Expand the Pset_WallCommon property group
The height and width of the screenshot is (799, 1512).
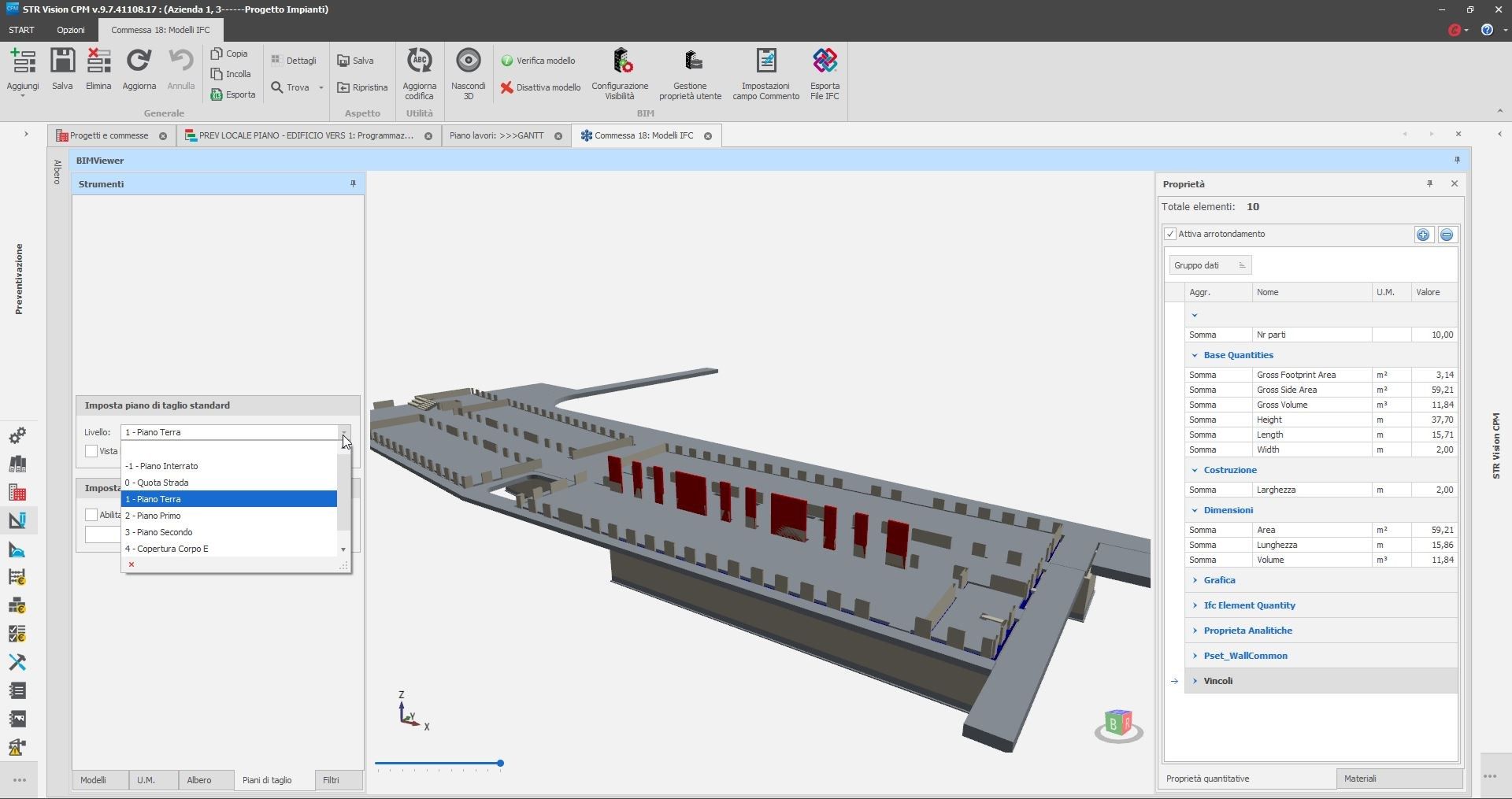tap(1195, 656)
